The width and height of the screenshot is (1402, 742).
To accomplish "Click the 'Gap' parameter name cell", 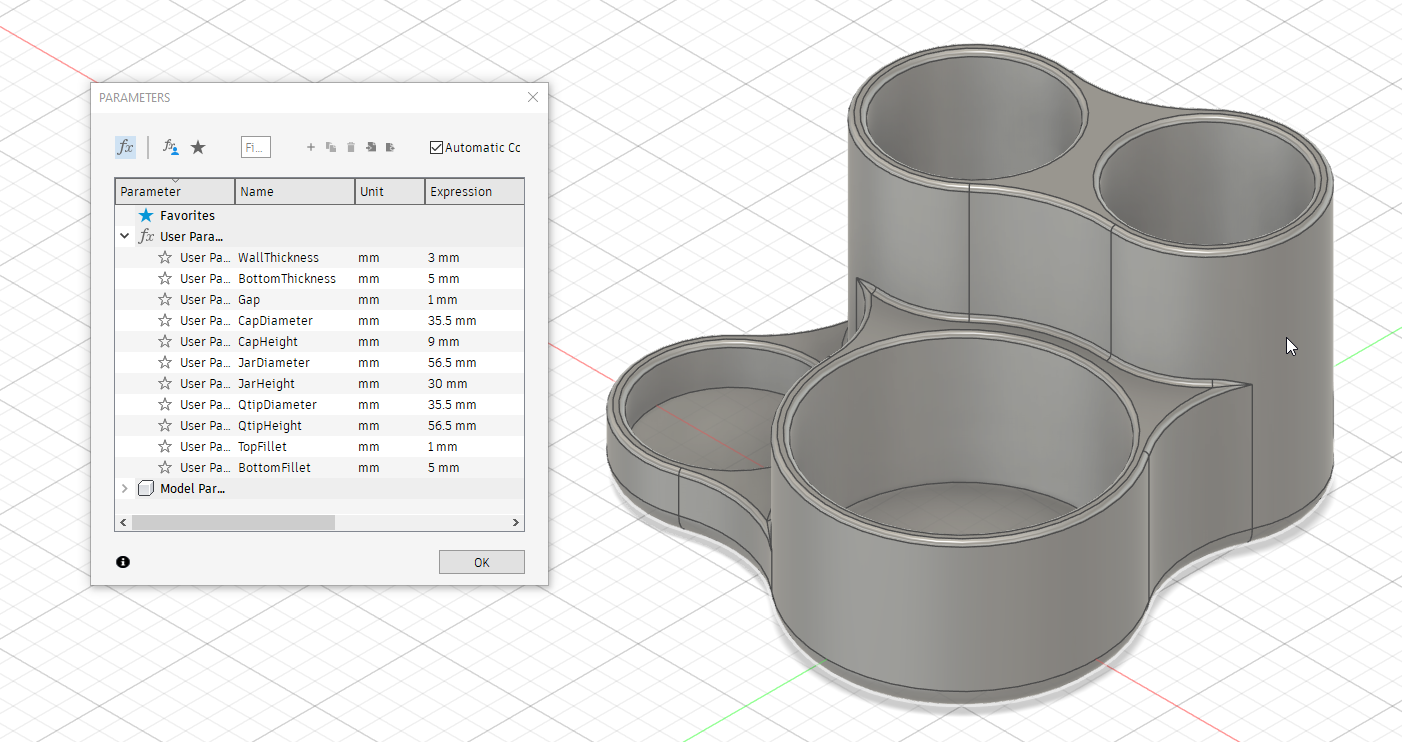I will [x=249, y=300].
